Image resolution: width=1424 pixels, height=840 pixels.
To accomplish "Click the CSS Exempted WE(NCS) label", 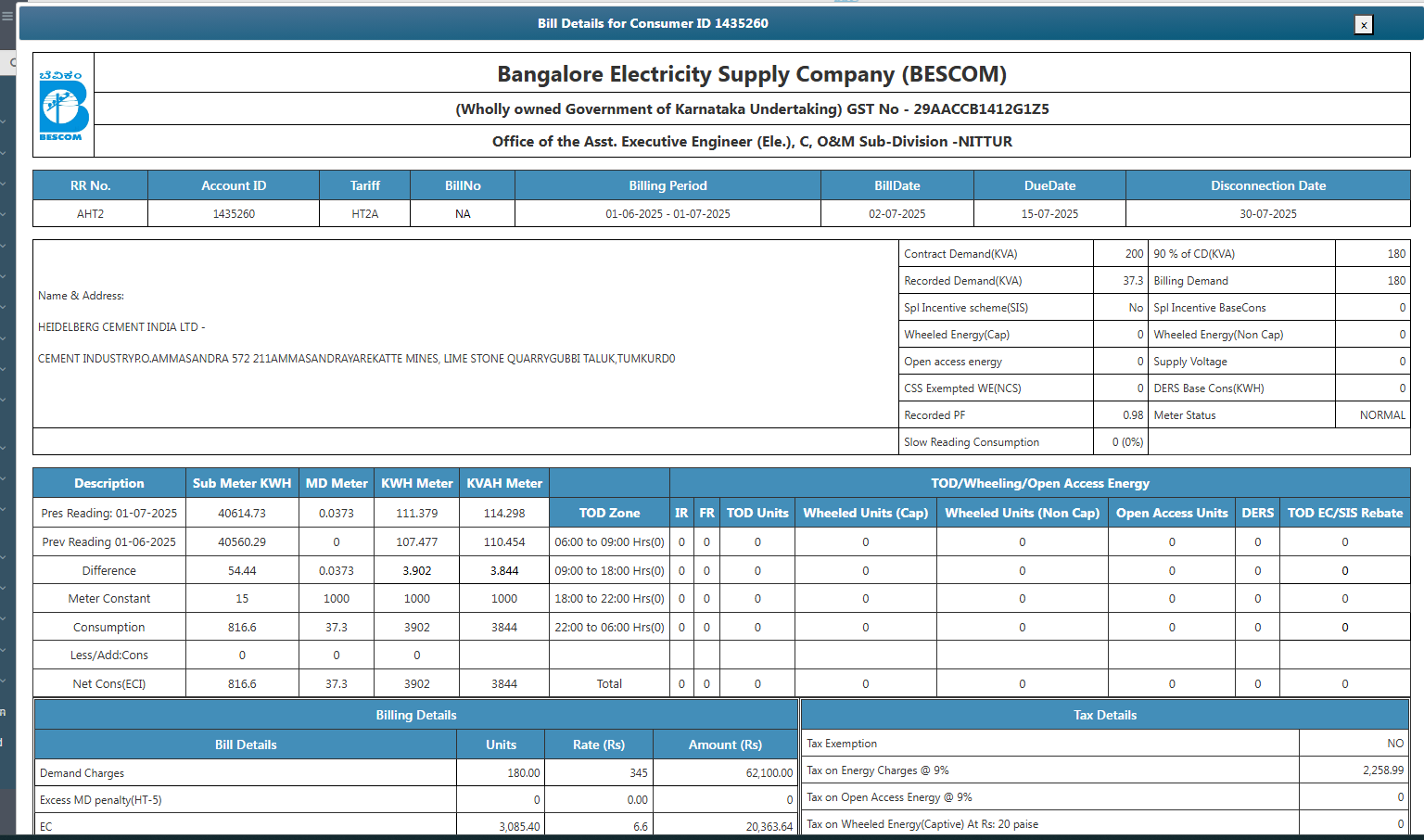I will 962,388.
